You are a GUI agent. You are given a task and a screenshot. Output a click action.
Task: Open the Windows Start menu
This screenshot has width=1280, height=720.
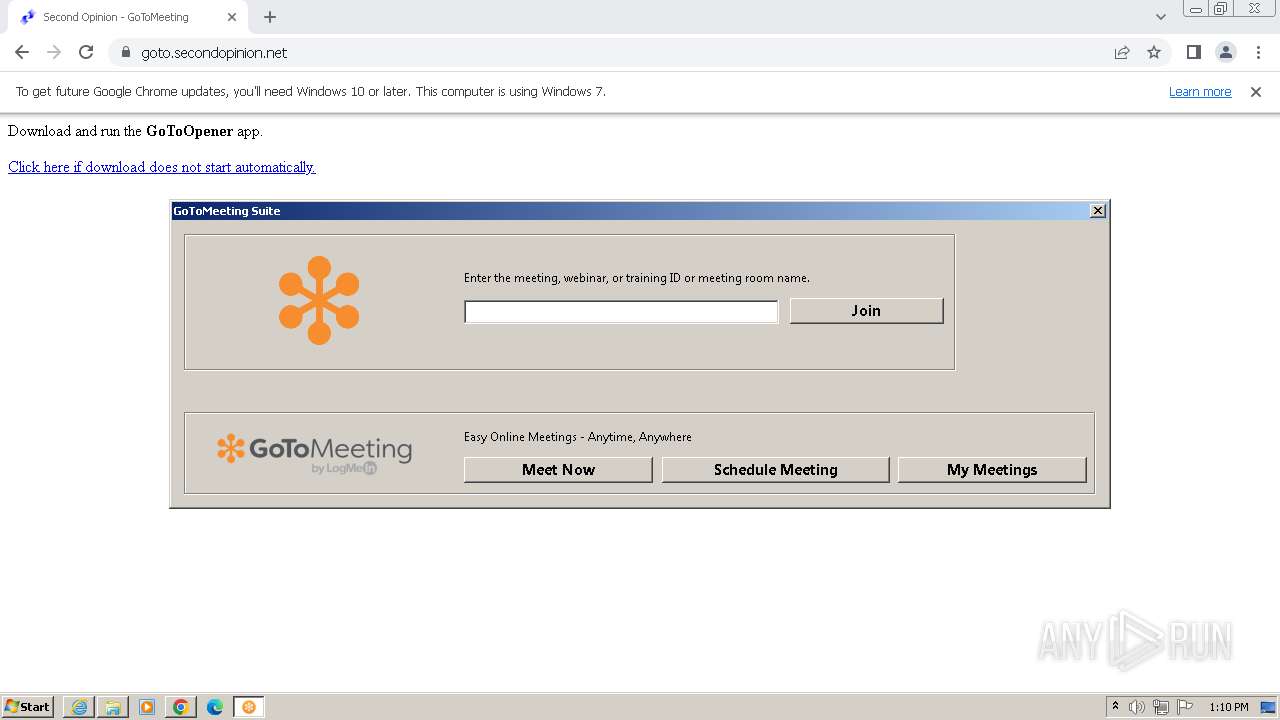click(28, 707)
